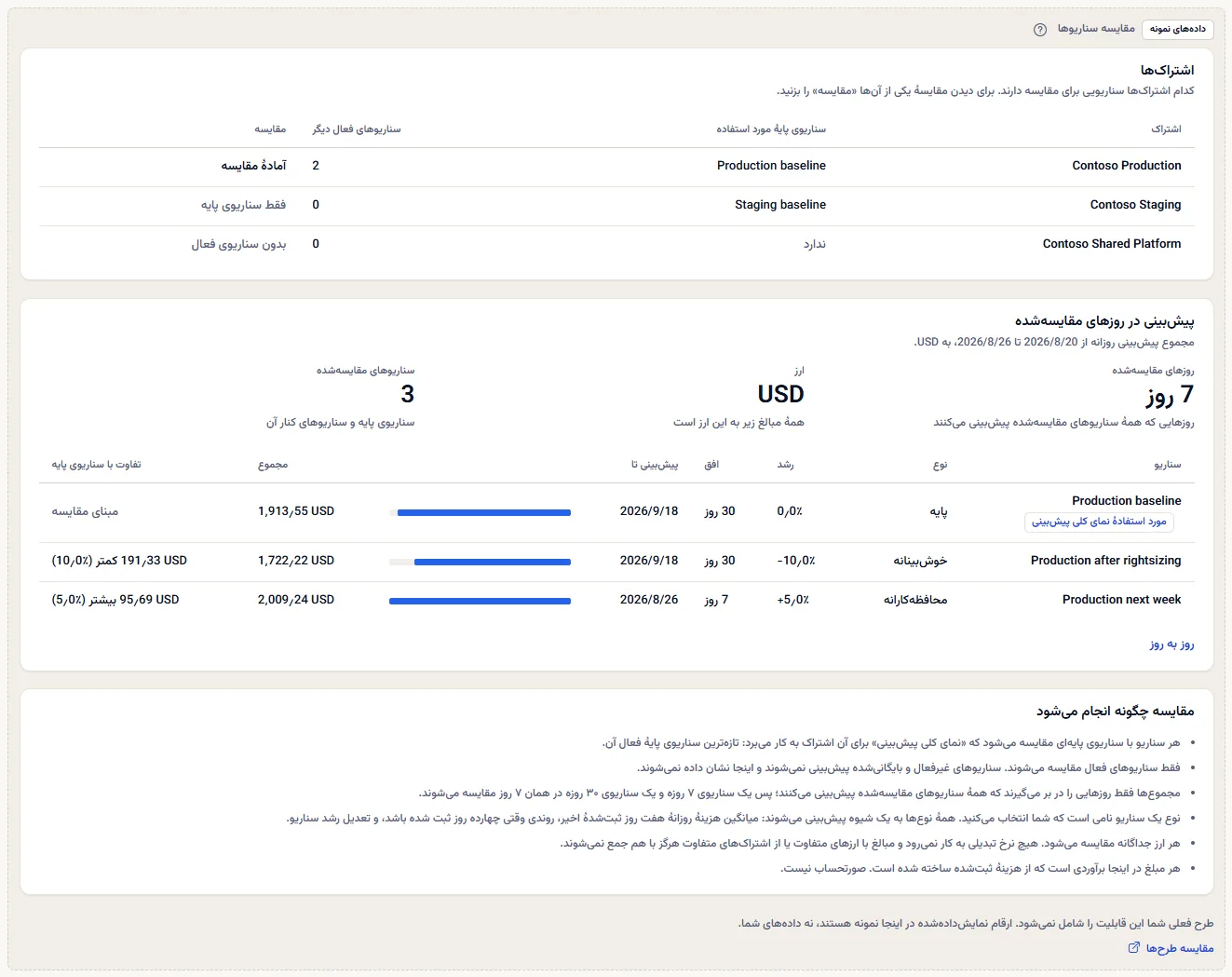Select the «Contoso Shared Platform» subscription name
The width and height of the screenshot is (1232, 977).
click(1112, 244)
